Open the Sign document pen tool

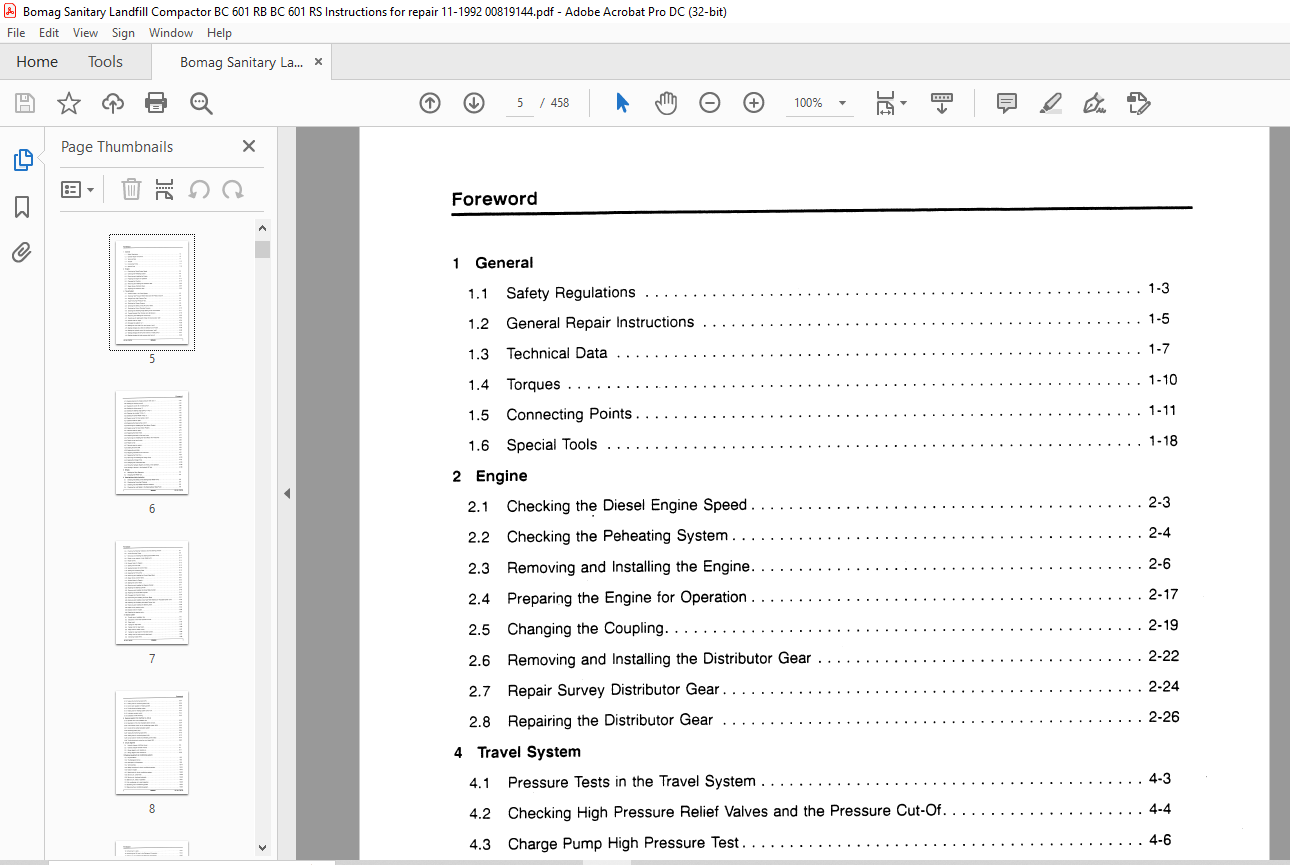point(1095,103)
